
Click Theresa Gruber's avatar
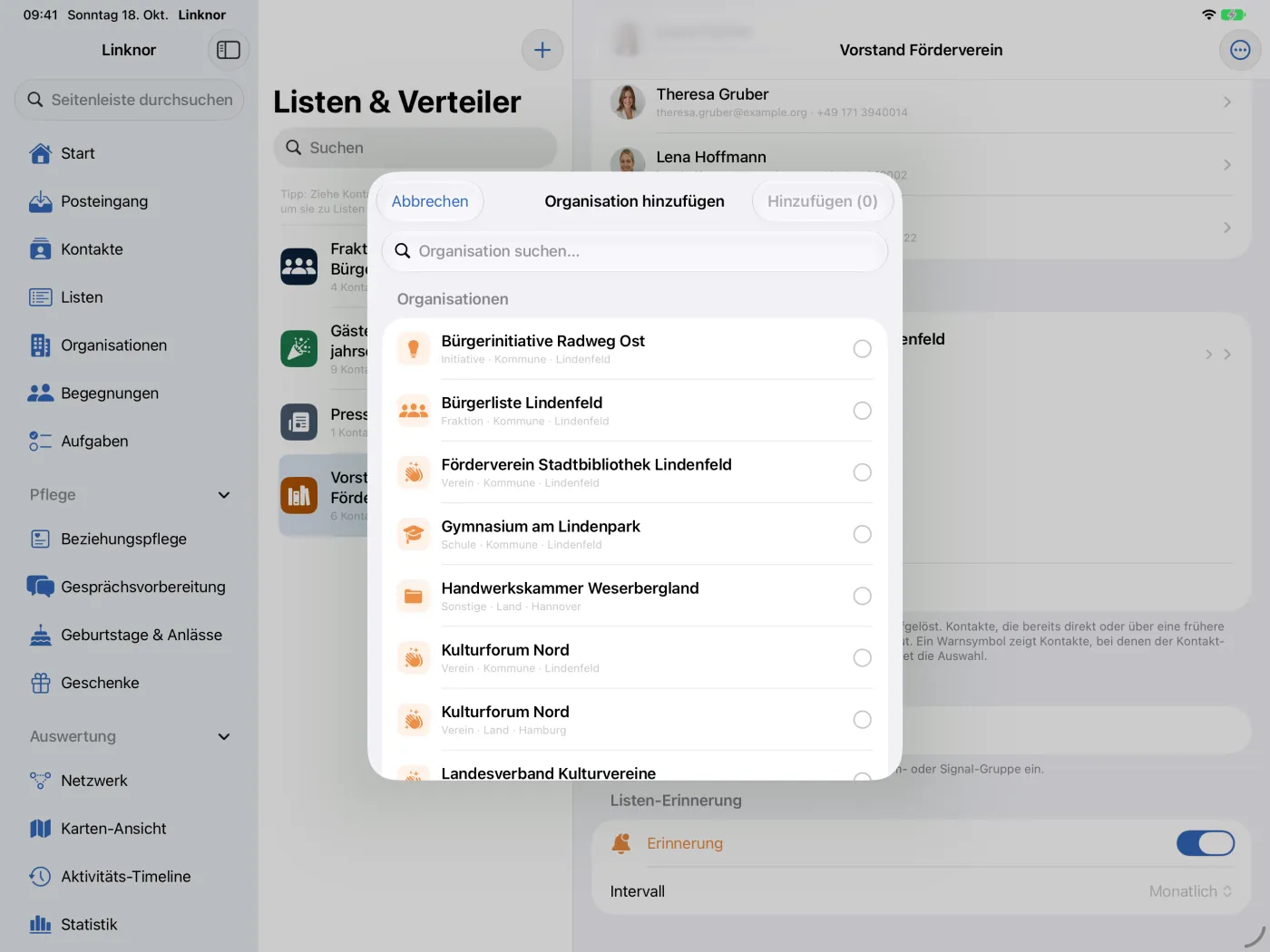click(628, 102)
